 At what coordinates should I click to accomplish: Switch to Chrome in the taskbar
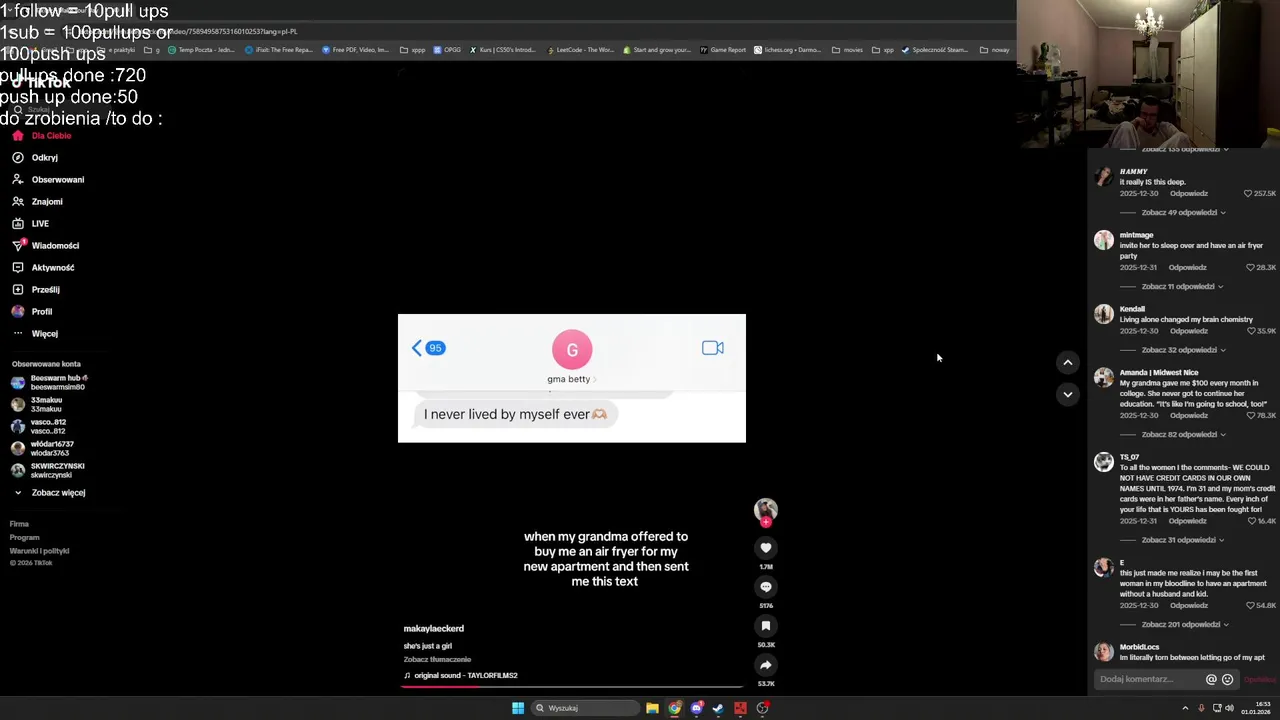click(x=675, y=708)
